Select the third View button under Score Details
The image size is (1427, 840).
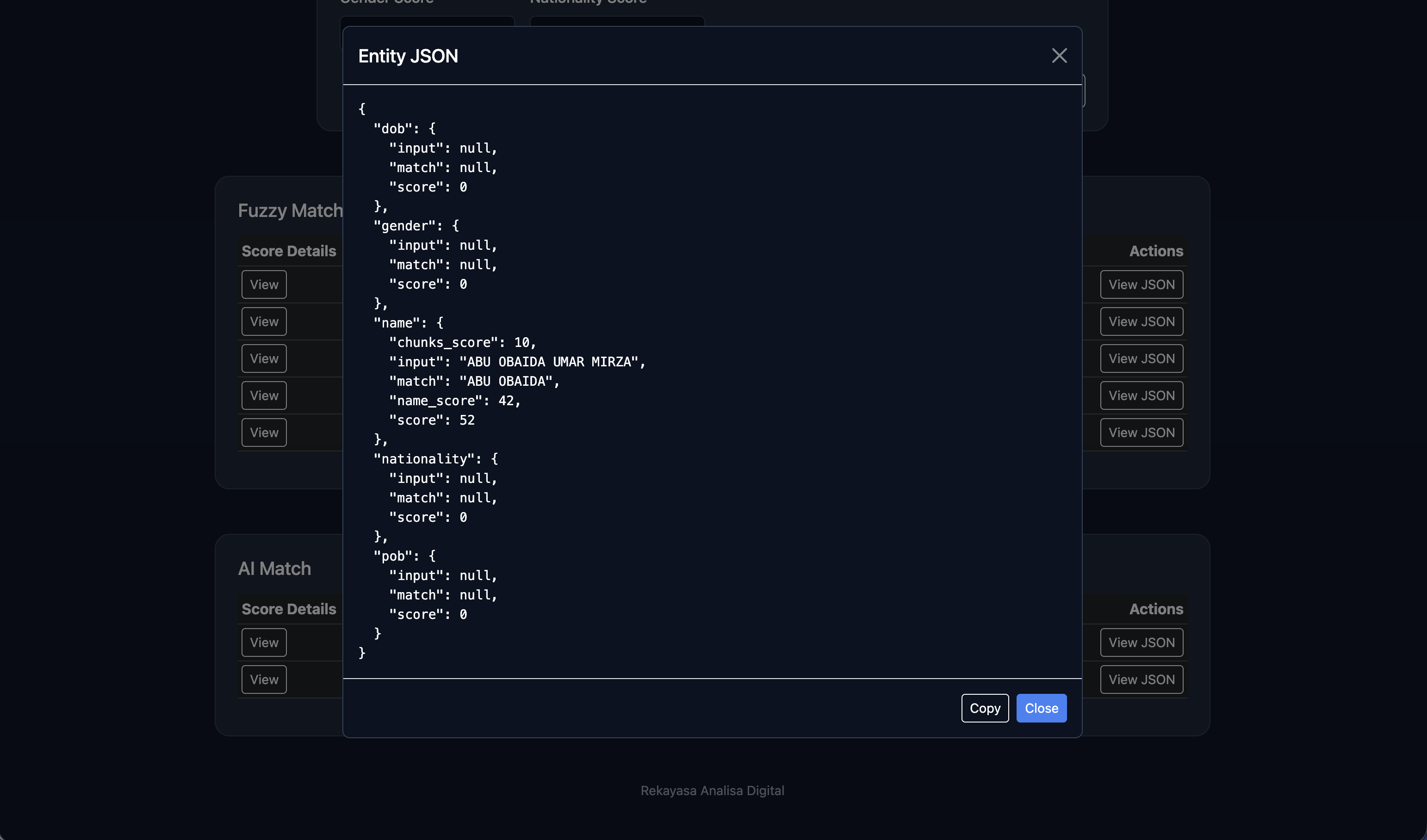[x=264, y=358]
